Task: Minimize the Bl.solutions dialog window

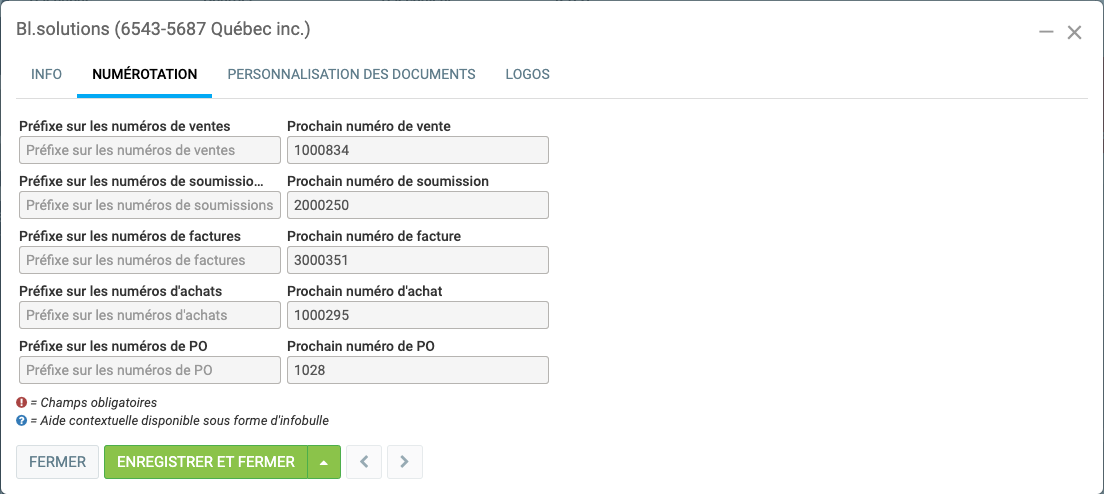Action: click(x=1046, y=32)
